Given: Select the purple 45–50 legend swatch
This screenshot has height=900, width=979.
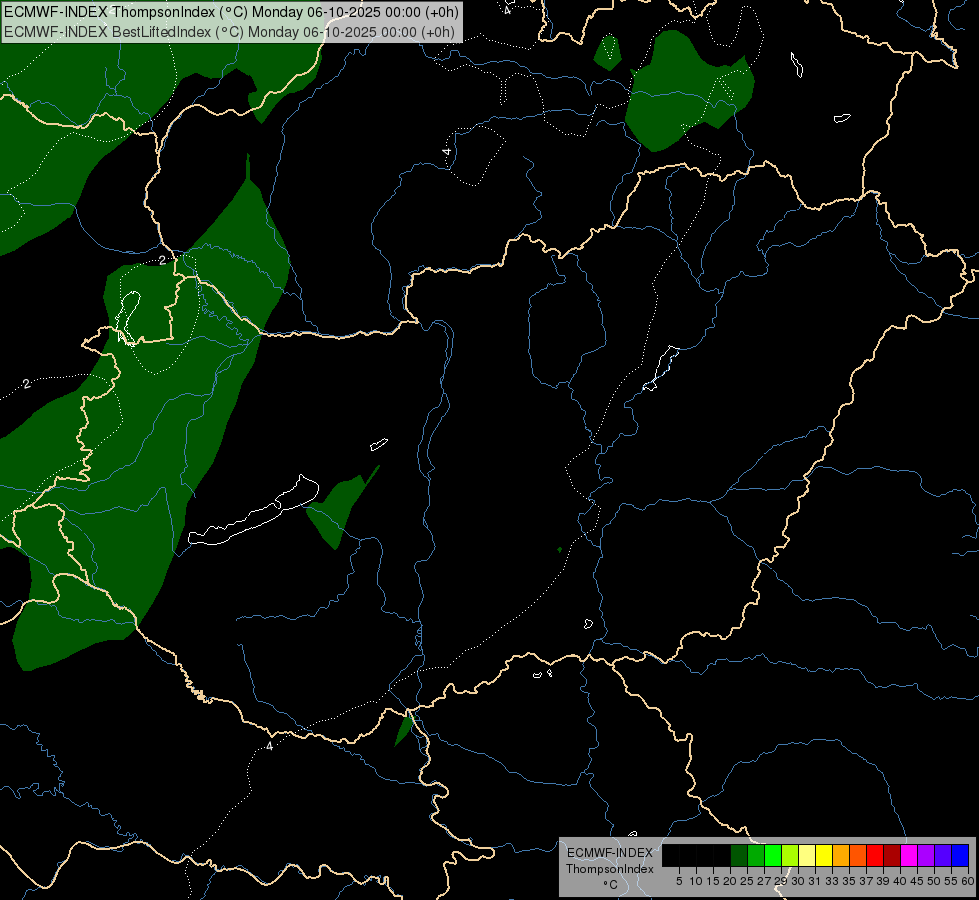Looking at the screenshot, I should pyautogui.click(x=926, y=856).
